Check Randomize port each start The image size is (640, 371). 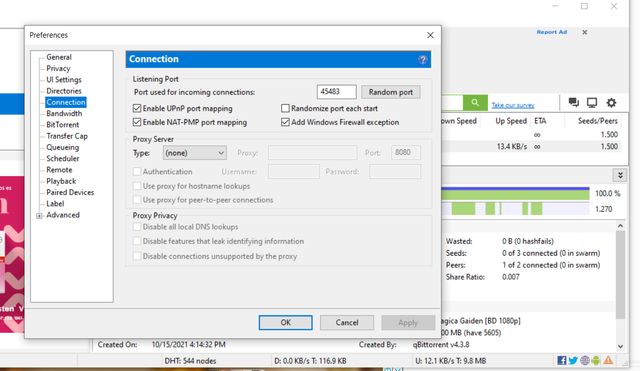(x=285, y=108)
